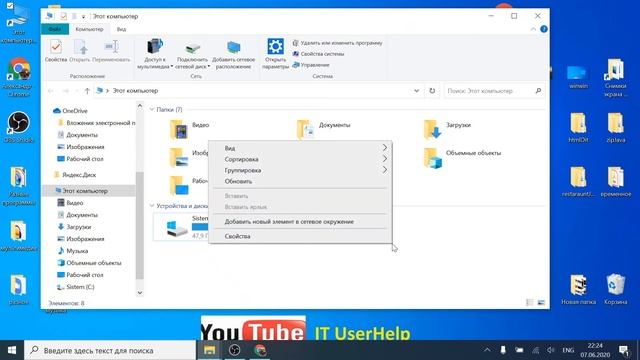Click the search field Поиск: Этот компьютер
640x360 pixels.
[494, 91]
